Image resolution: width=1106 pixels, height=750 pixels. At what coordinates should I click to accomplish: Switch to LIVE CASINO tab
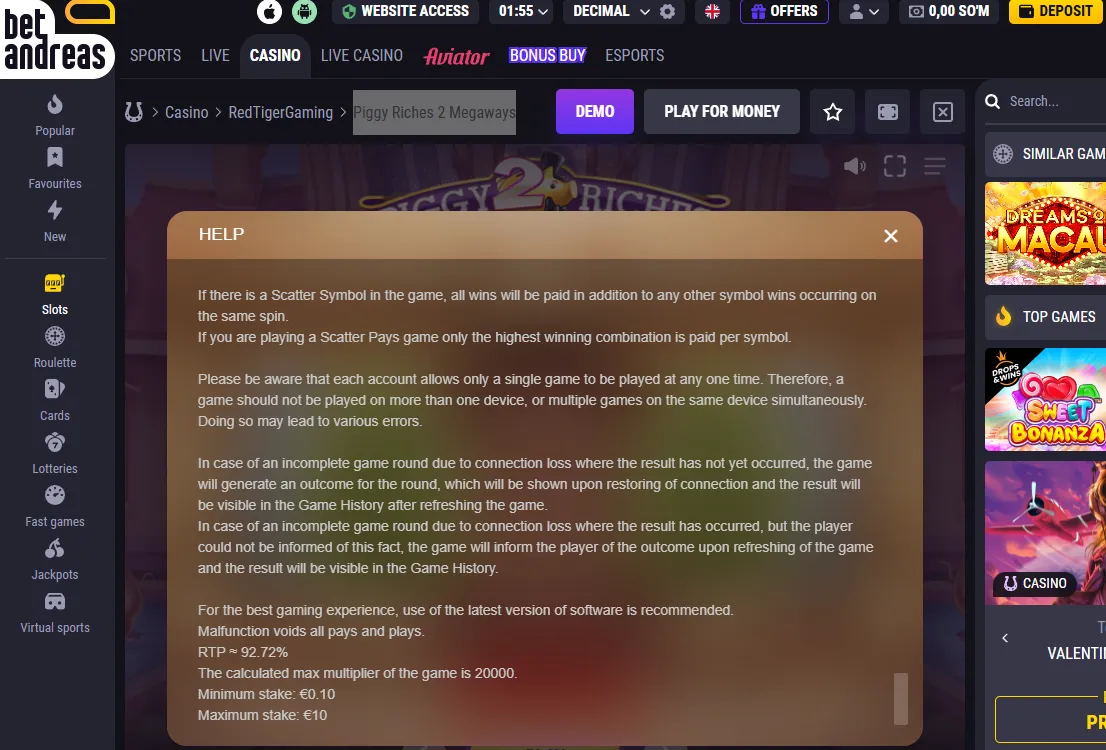(x=362, y=55)
